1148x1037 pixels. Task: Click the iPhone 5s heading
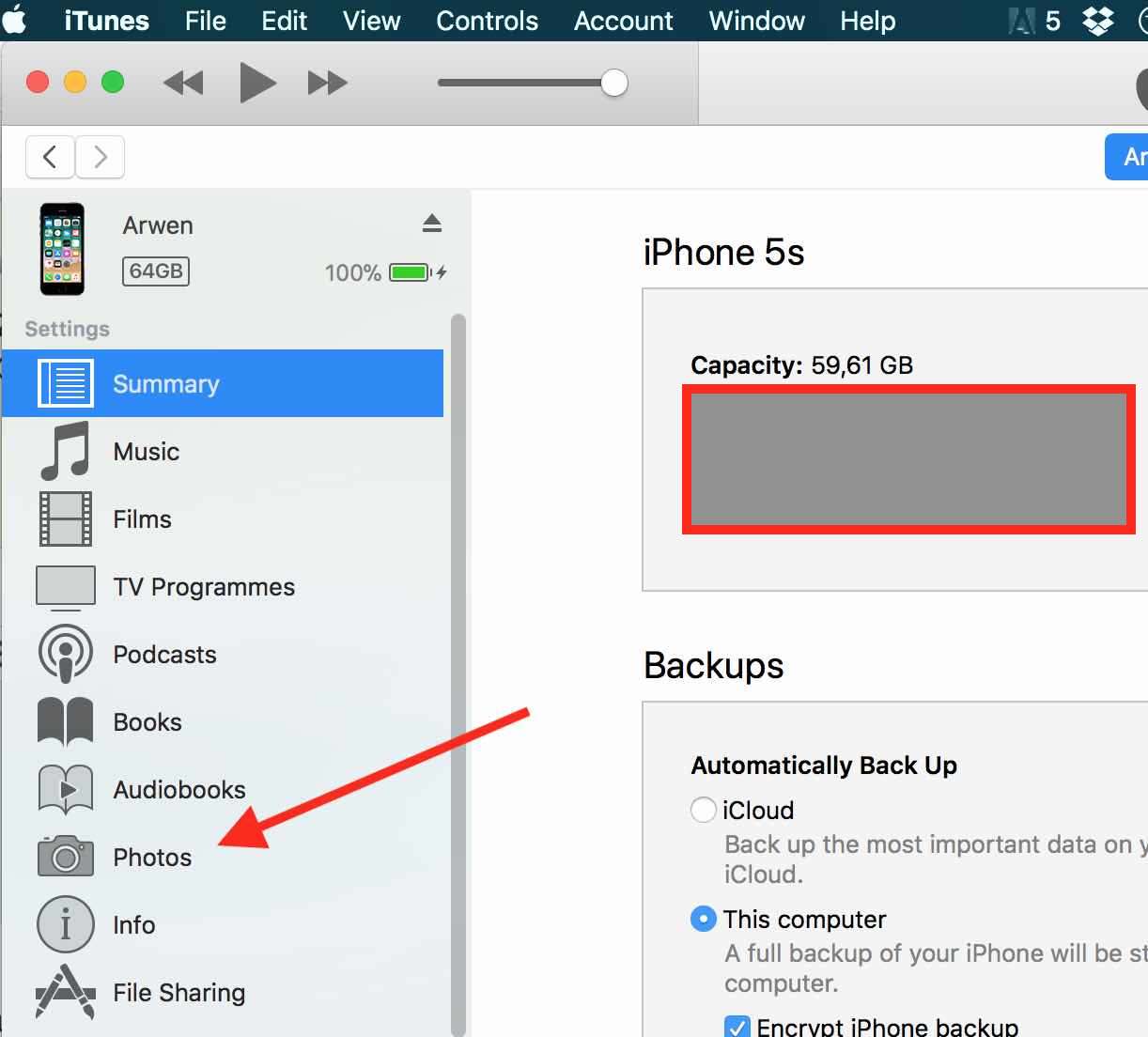pos(723,253)
